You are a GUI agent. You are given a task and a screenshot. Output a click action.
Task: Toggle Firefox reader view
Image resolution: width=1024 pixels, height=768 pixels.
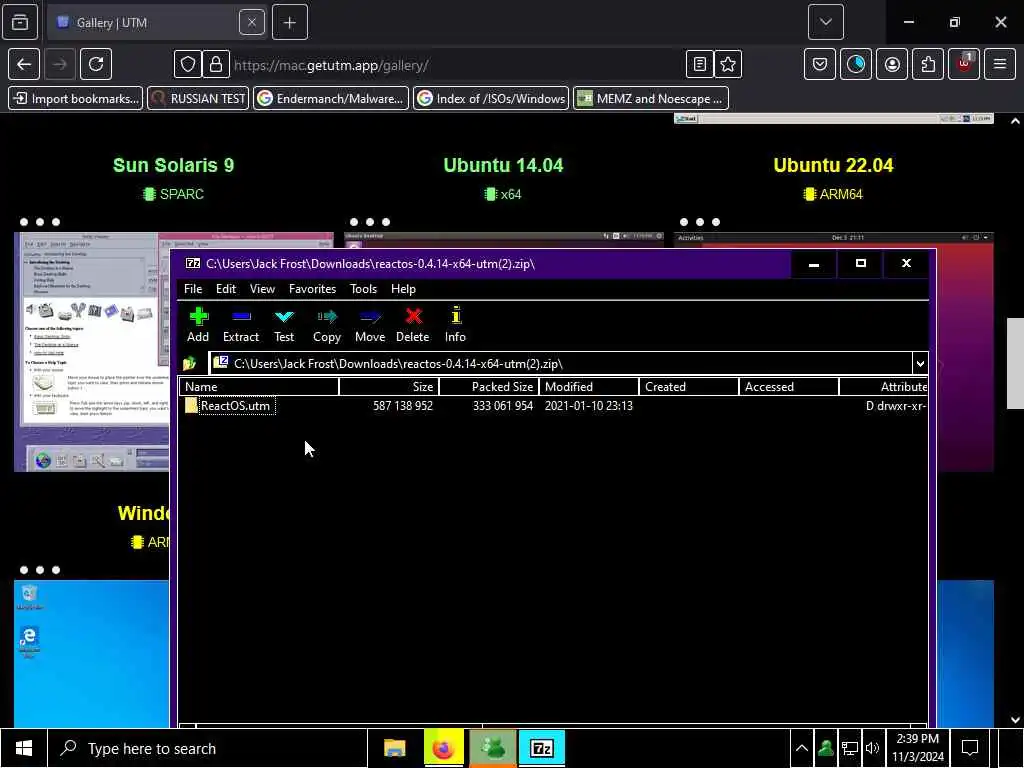[699, 64]
